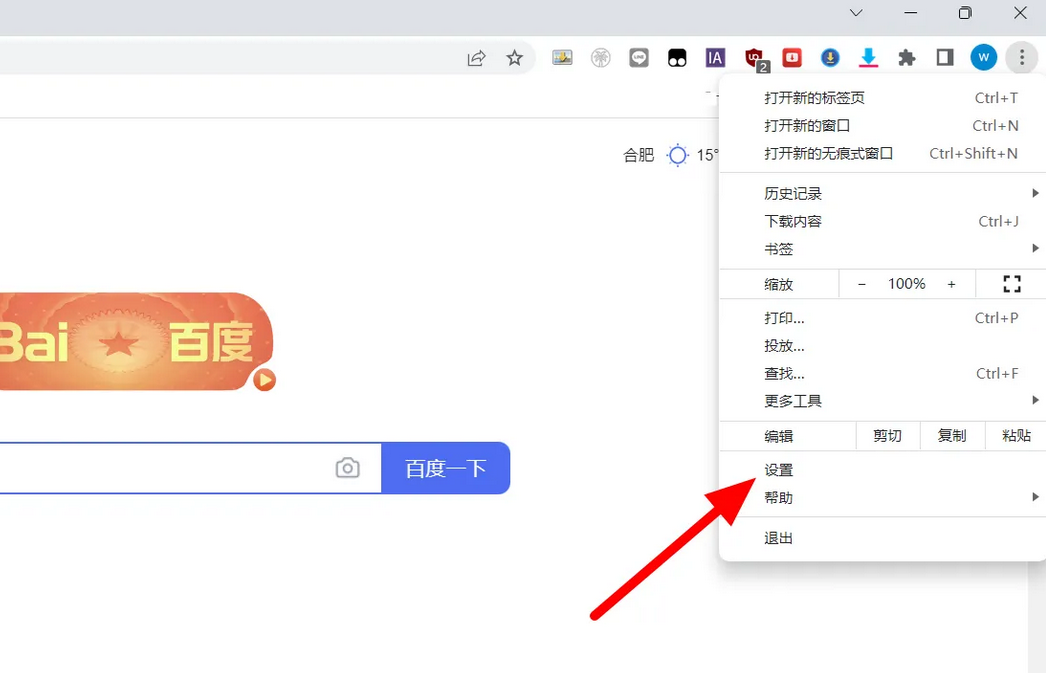Screen dimensions: 1046x673
Task: Click the 百度一下 search button
Action: 445,468
